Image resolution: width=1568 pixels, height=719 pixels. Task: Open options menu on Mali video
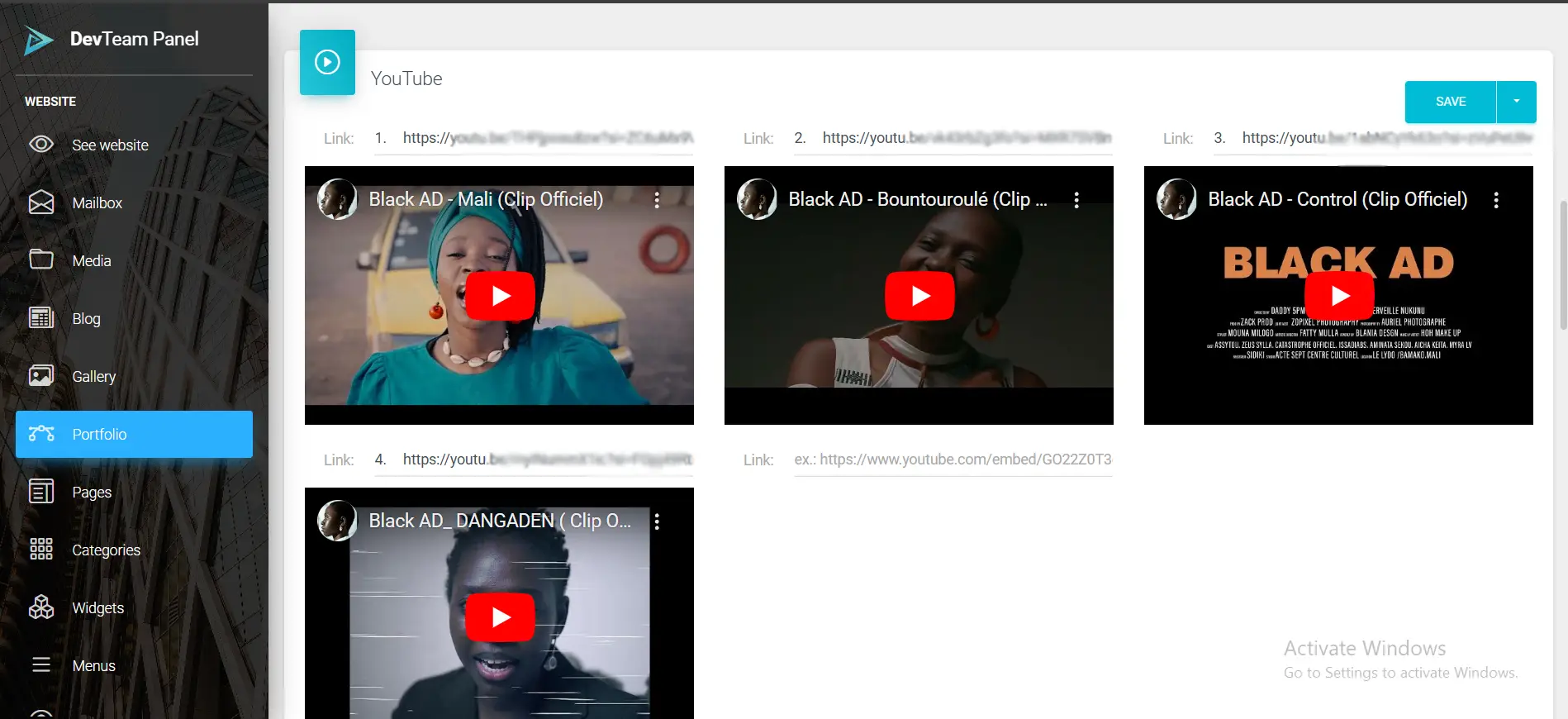click(x=657, y=200)
